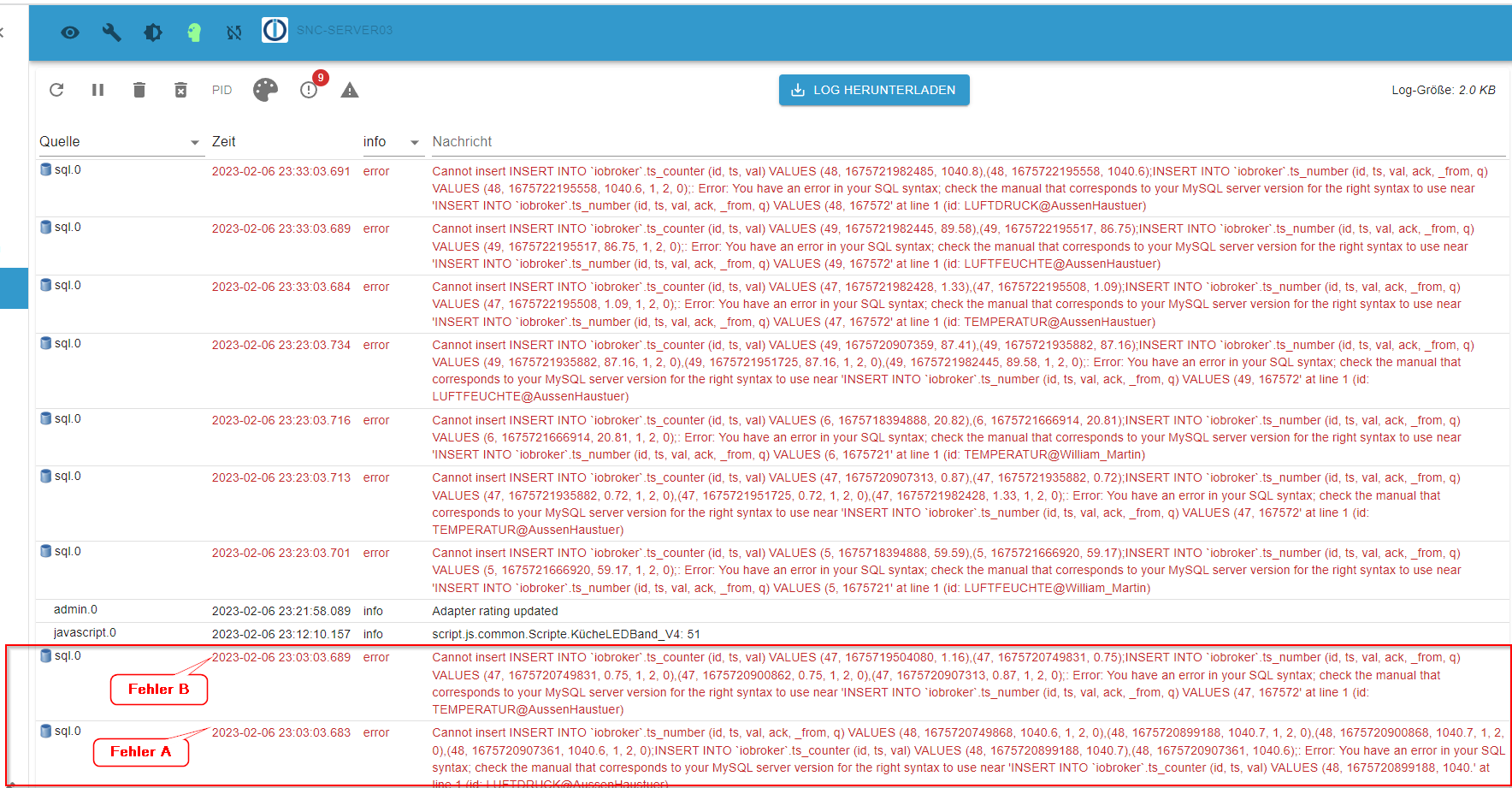
Task: Click sql.0 database icon in 23:23:03.701 row
Action: pos(46,551)
